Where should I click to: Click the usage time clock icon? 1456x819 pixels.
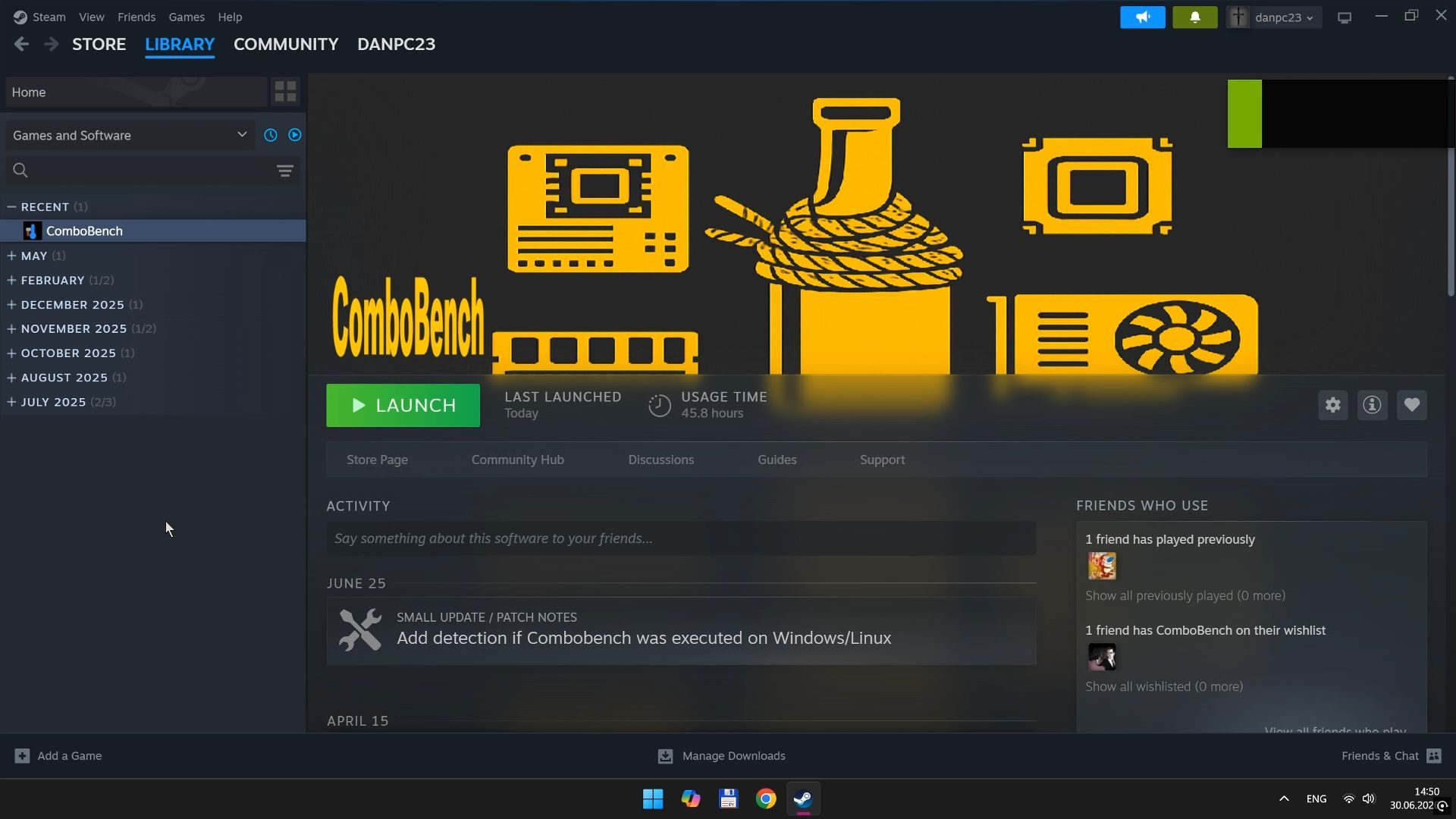[x=660, y=406]
